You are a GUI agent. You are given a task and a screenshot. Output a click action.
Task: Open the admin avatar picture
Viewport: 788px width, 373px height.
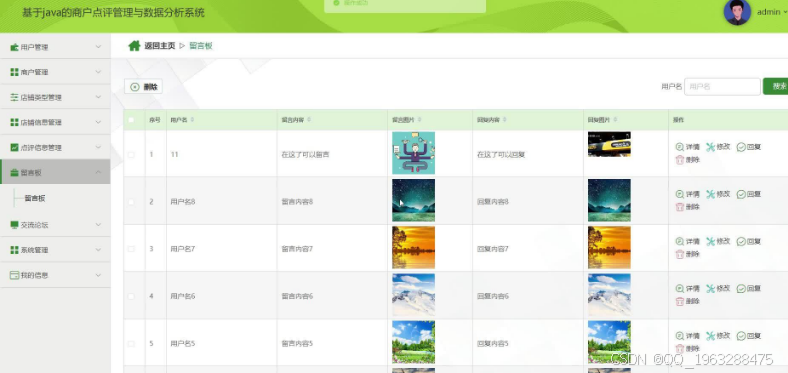737,12
